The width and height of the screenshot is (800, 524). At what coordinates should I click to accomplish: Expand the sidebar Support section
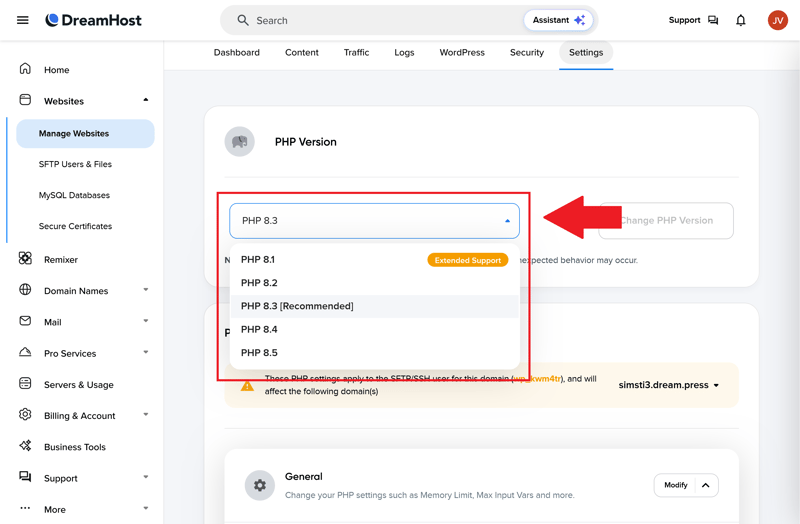(146, 477)
